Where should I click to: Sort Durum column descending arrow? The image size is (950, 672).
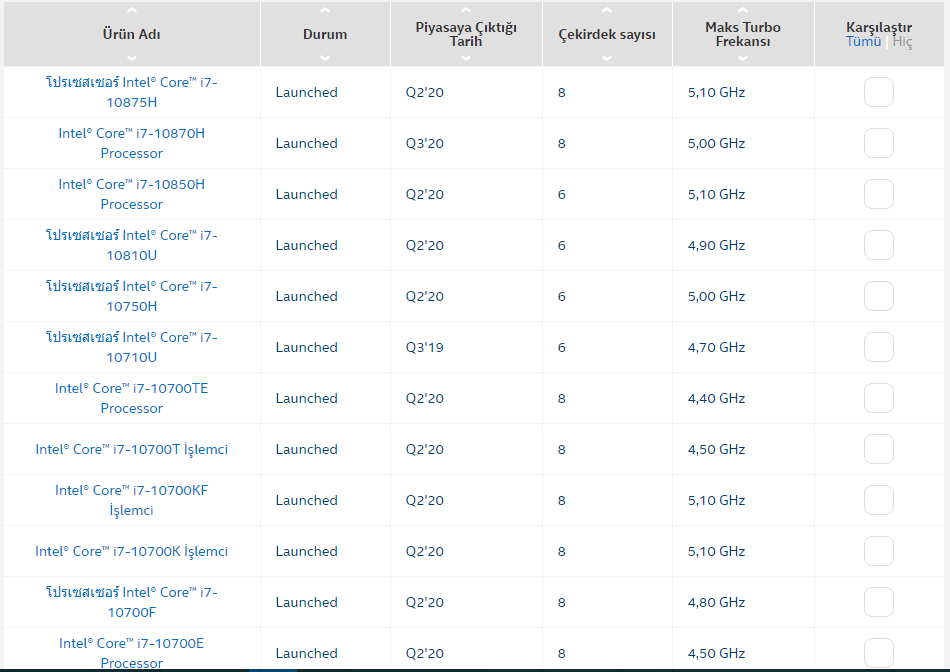pyautogui.click(x=325, y=58)
